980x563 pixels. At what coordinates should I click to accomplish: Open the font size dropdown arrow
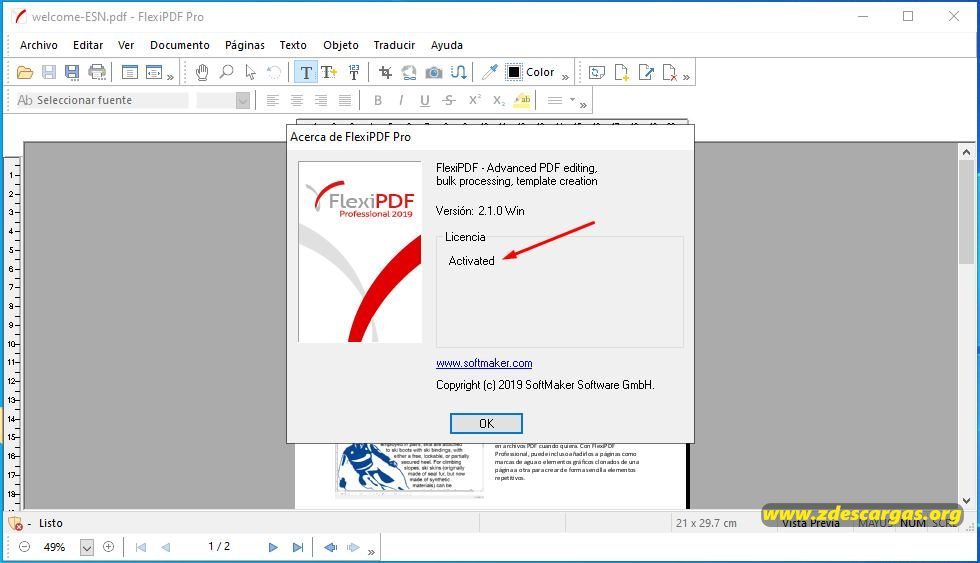coord(243,100)
